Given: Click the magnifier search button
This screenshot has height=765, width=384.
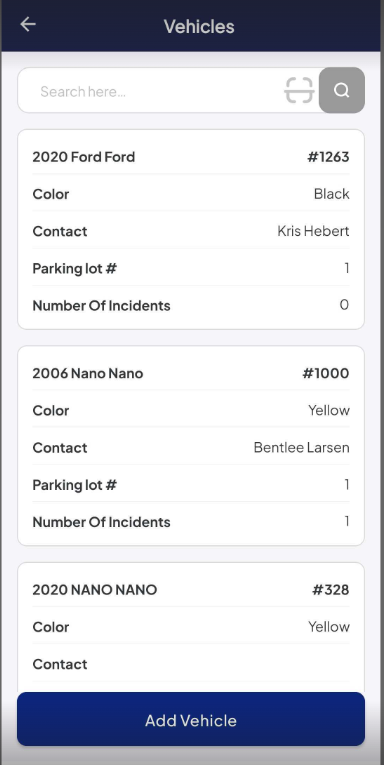Looking at the screenshot, I should click(x=342, y=90).
